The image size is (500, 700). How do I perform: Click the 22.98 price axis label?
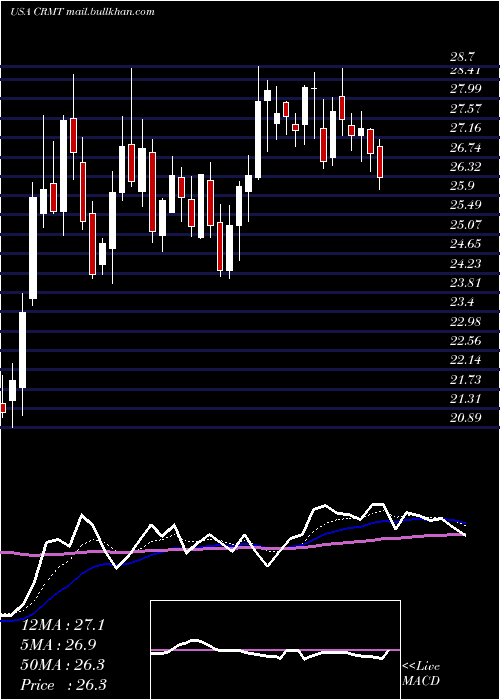466,321
